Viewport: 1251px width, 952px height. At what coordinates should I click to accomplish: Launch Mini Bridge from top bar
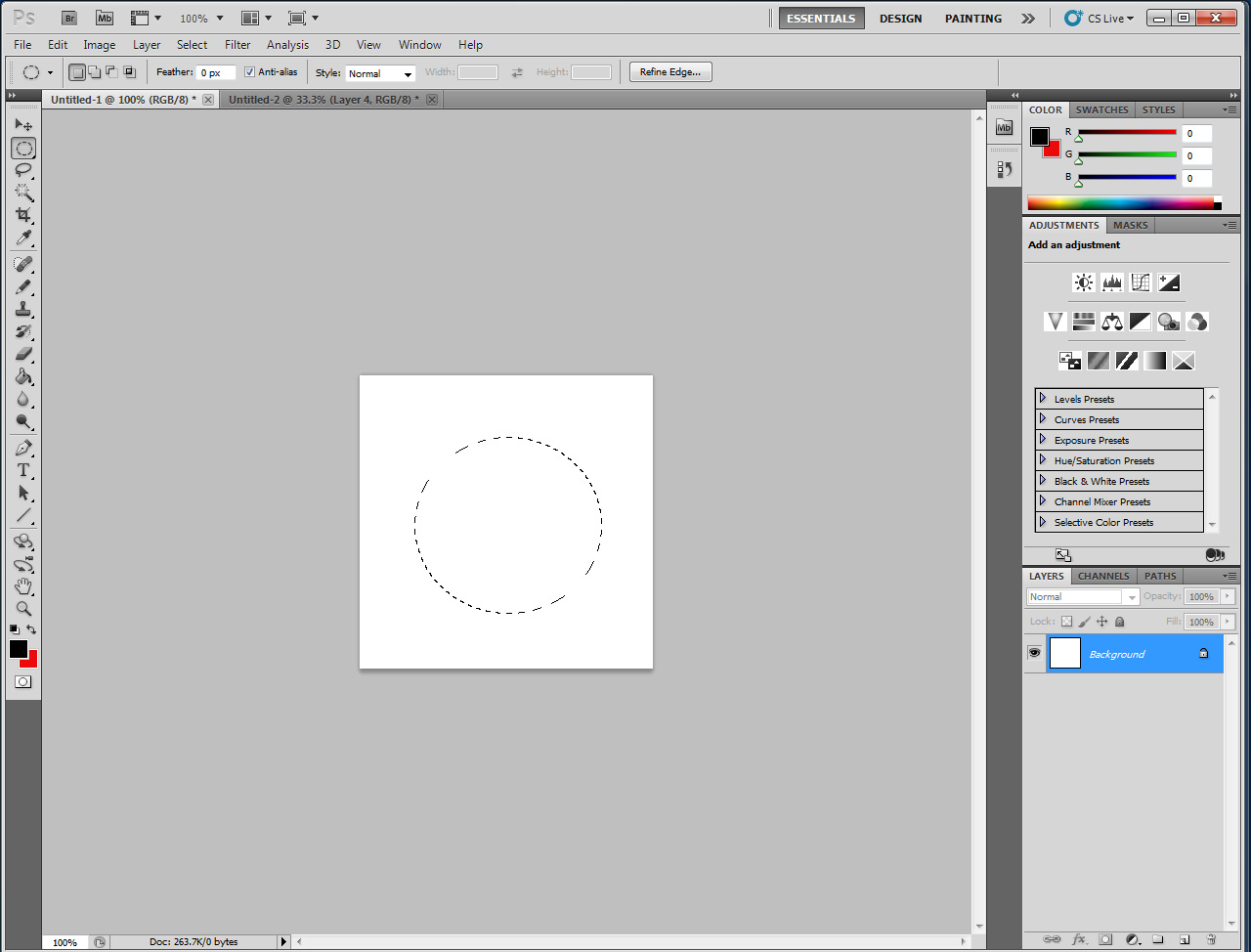coord(105,18)
